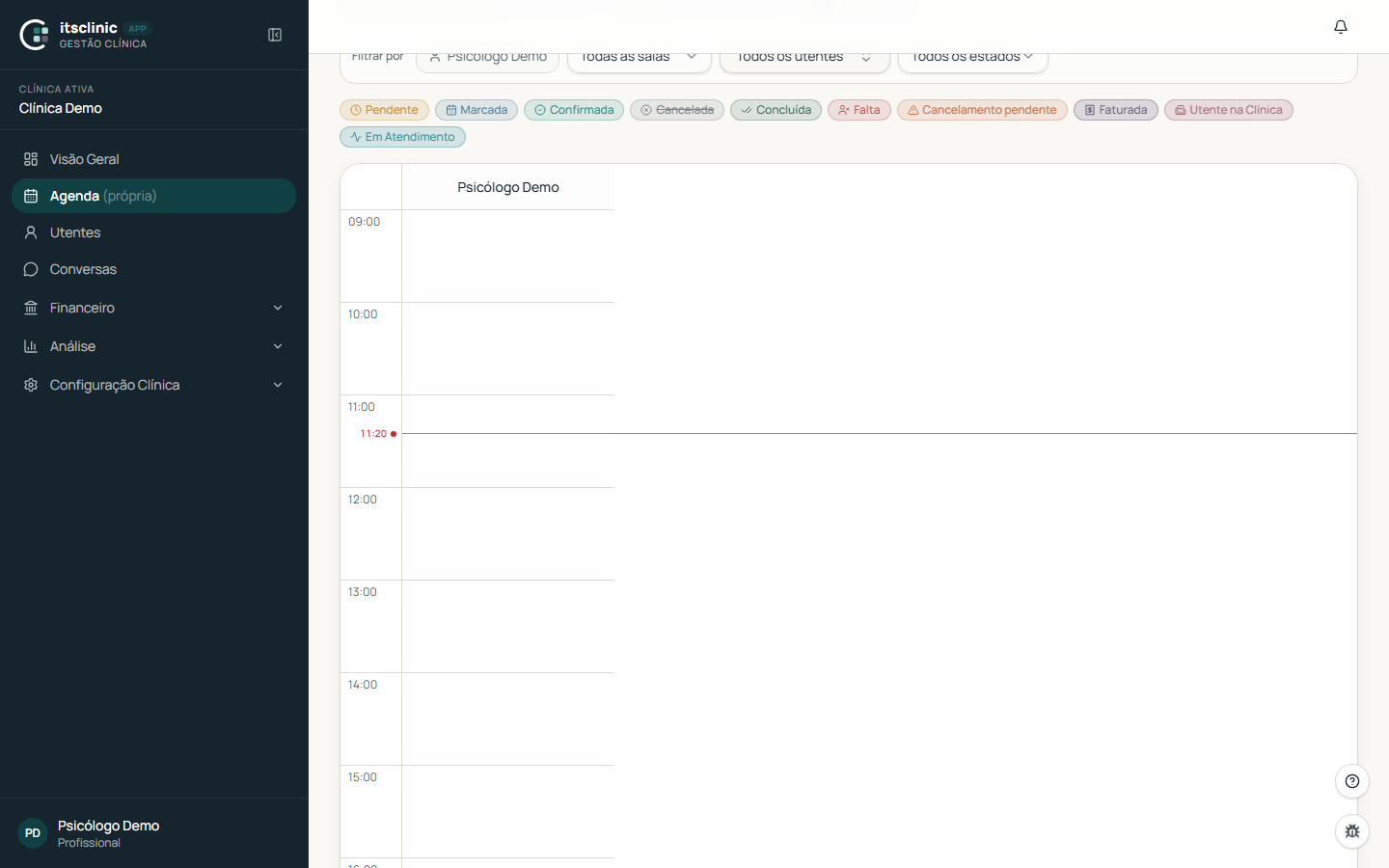Open the bug report button
The height and width of the screenshot is (868, 1389).
1352,831
